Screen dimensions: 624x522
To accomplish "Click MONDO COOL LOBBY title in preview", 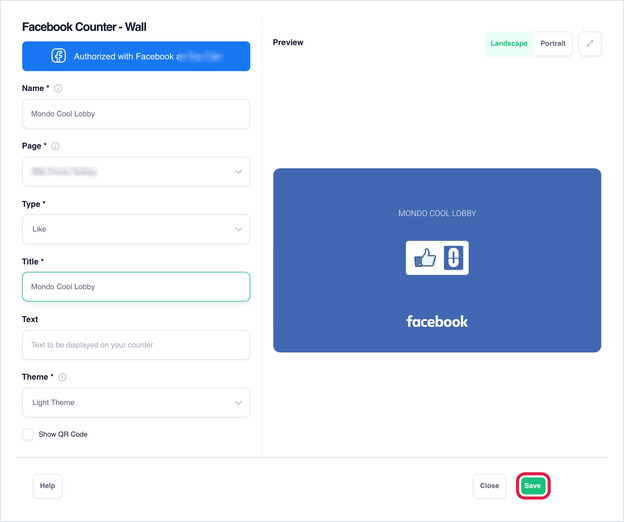I will pos(437,213).
